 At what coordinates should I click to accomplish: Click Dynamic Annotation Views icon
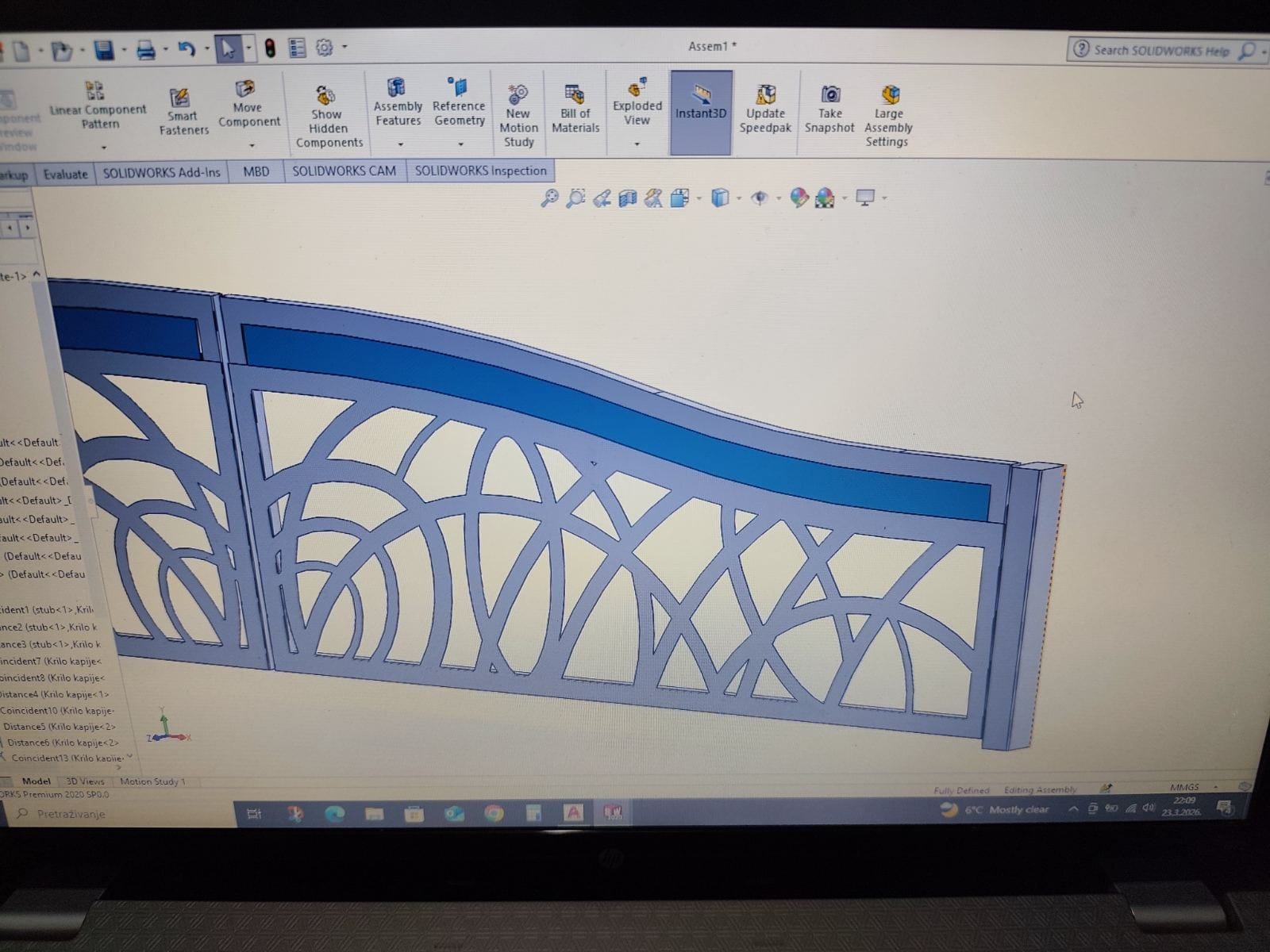(x=653, y=198)
